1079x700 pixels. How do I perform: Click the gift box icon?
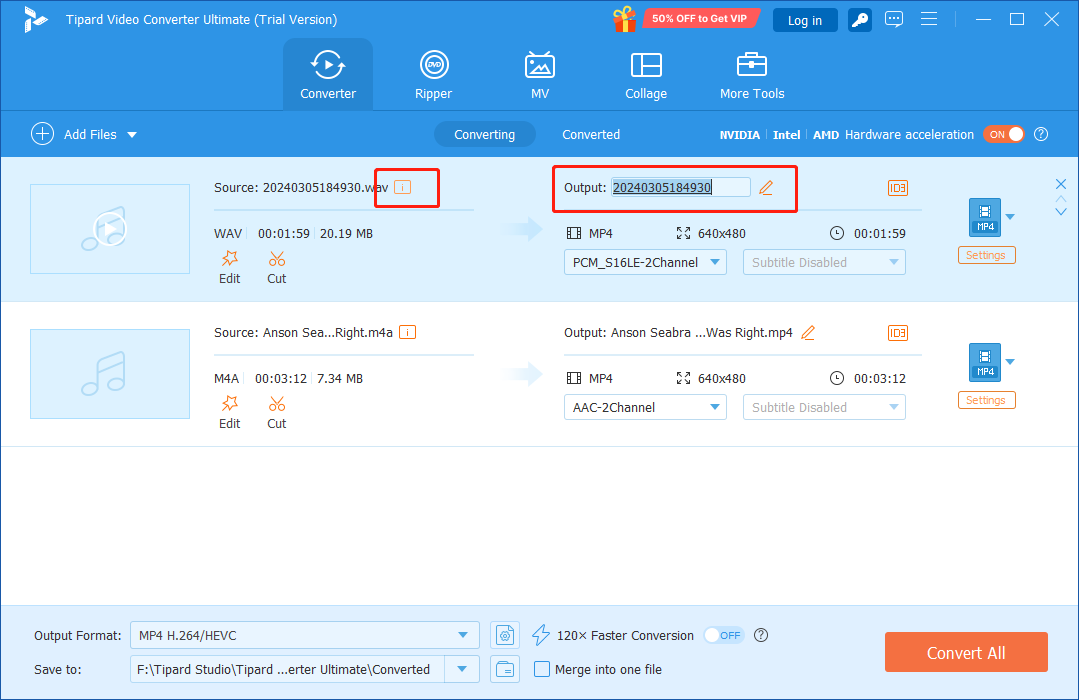[625, 19]
